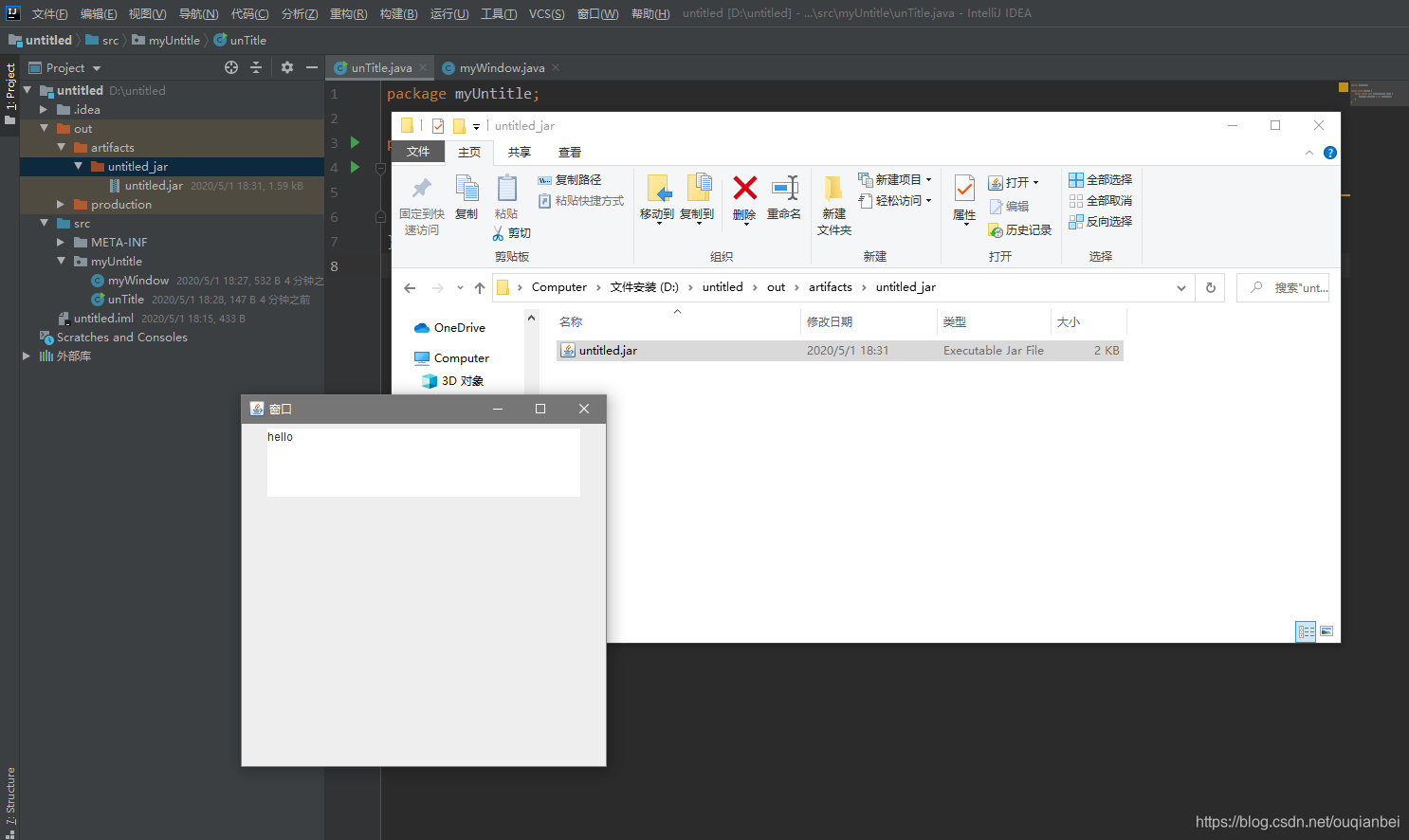Click Edit (编辑) in Explorer ribbon
The image size is (1409, 840).
pyautogui.click(x=1010, y=207)
